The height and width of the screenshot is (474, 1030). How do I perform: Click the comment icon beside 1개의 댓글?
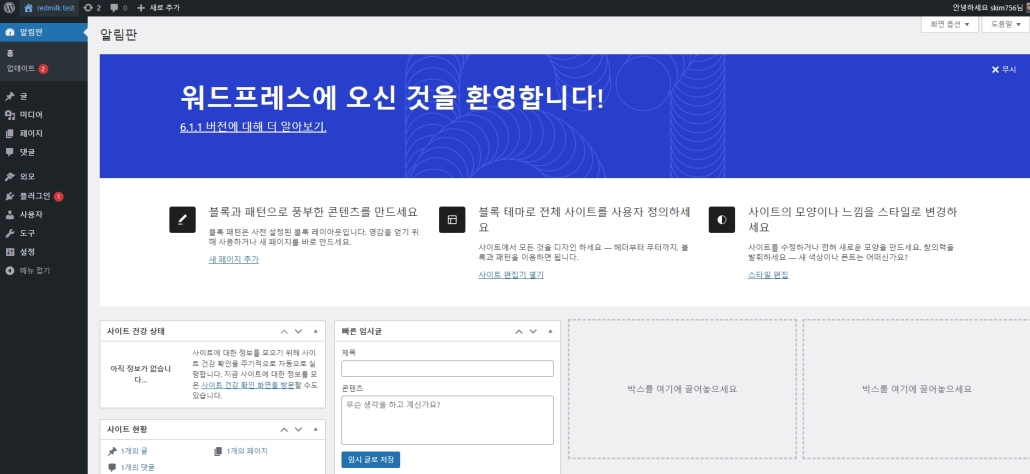point(112,467)
